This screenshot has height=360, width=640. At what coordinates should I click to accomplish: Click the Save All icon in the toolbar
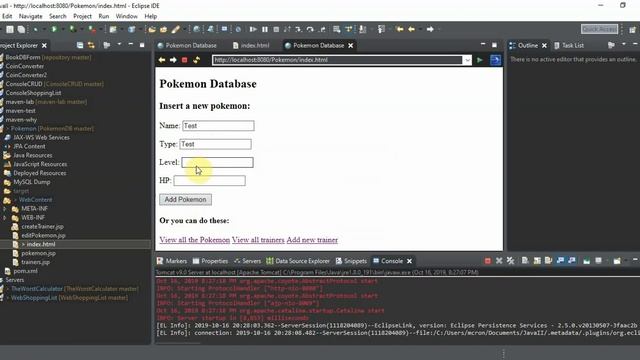pyautogui.click(x=21, y=29)
